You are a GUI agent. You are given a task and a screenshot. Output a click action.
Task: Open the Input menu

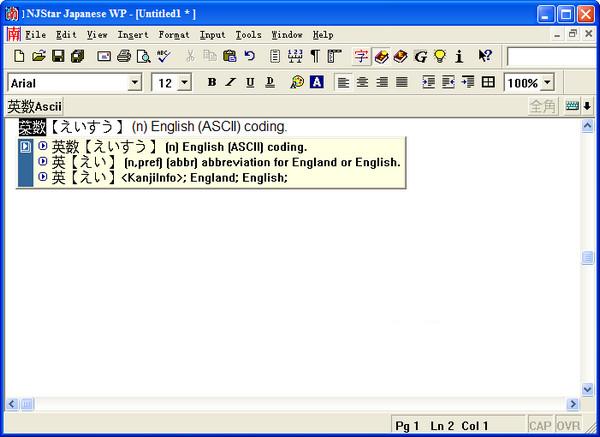tap(212, 35)
